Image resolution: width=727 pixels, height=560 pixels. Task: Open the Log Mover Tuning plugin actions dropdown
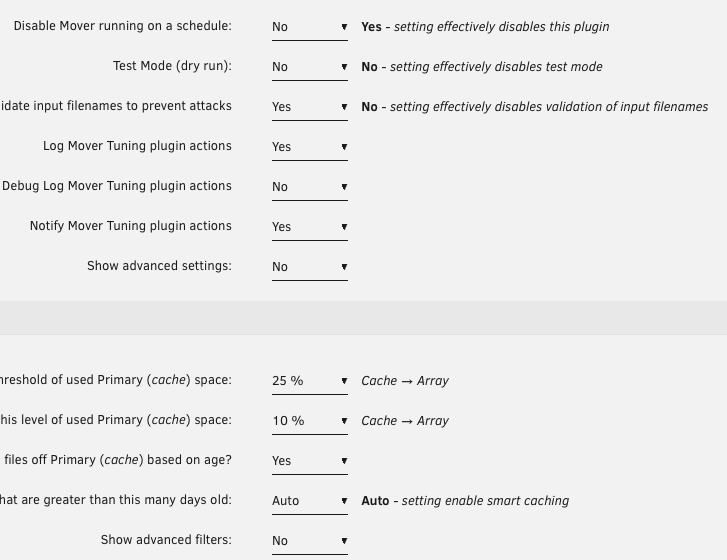[310, 147]
